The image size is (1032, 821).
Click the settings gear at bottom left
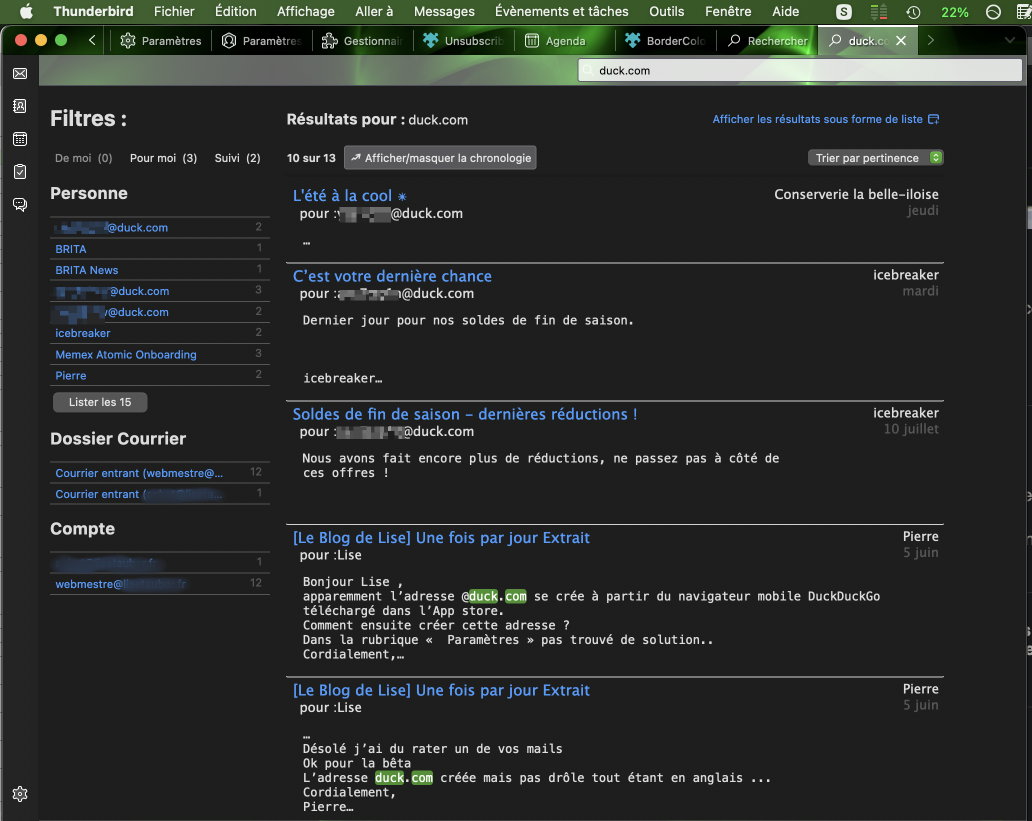[19, 794]
